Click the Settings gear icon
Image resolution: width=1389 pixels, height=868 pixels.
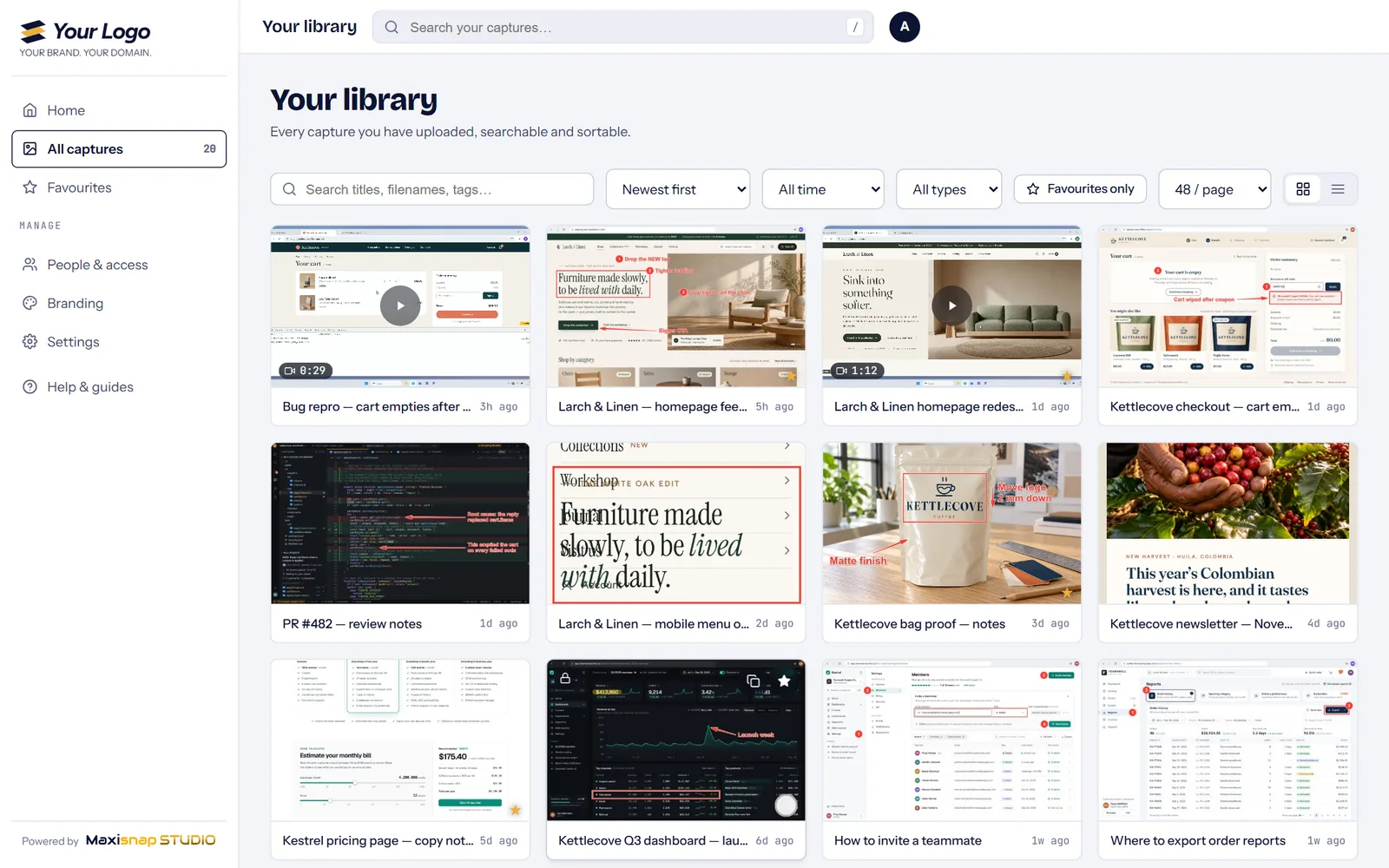coord(30,342)
